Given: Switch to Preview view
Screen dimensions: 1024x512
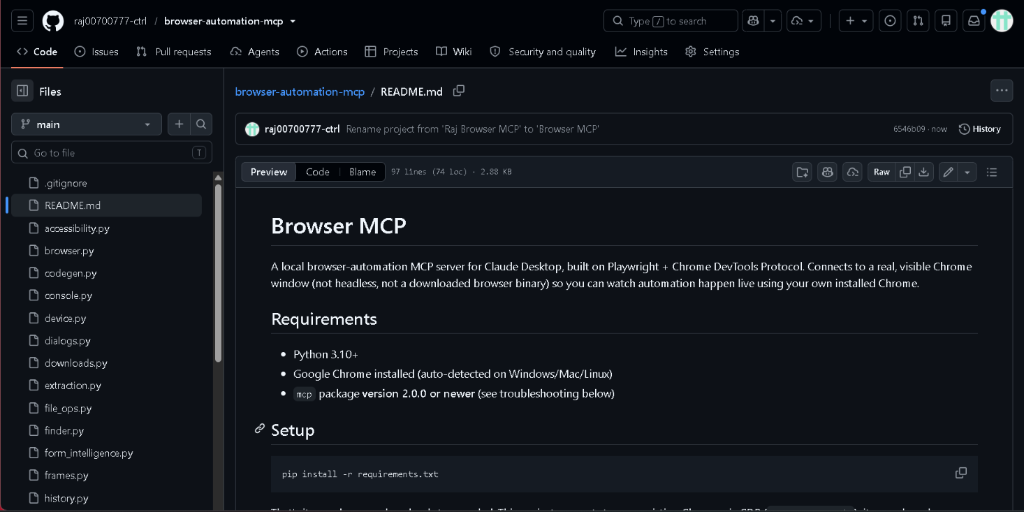Looking at the screenshot, I should point(269,172).
